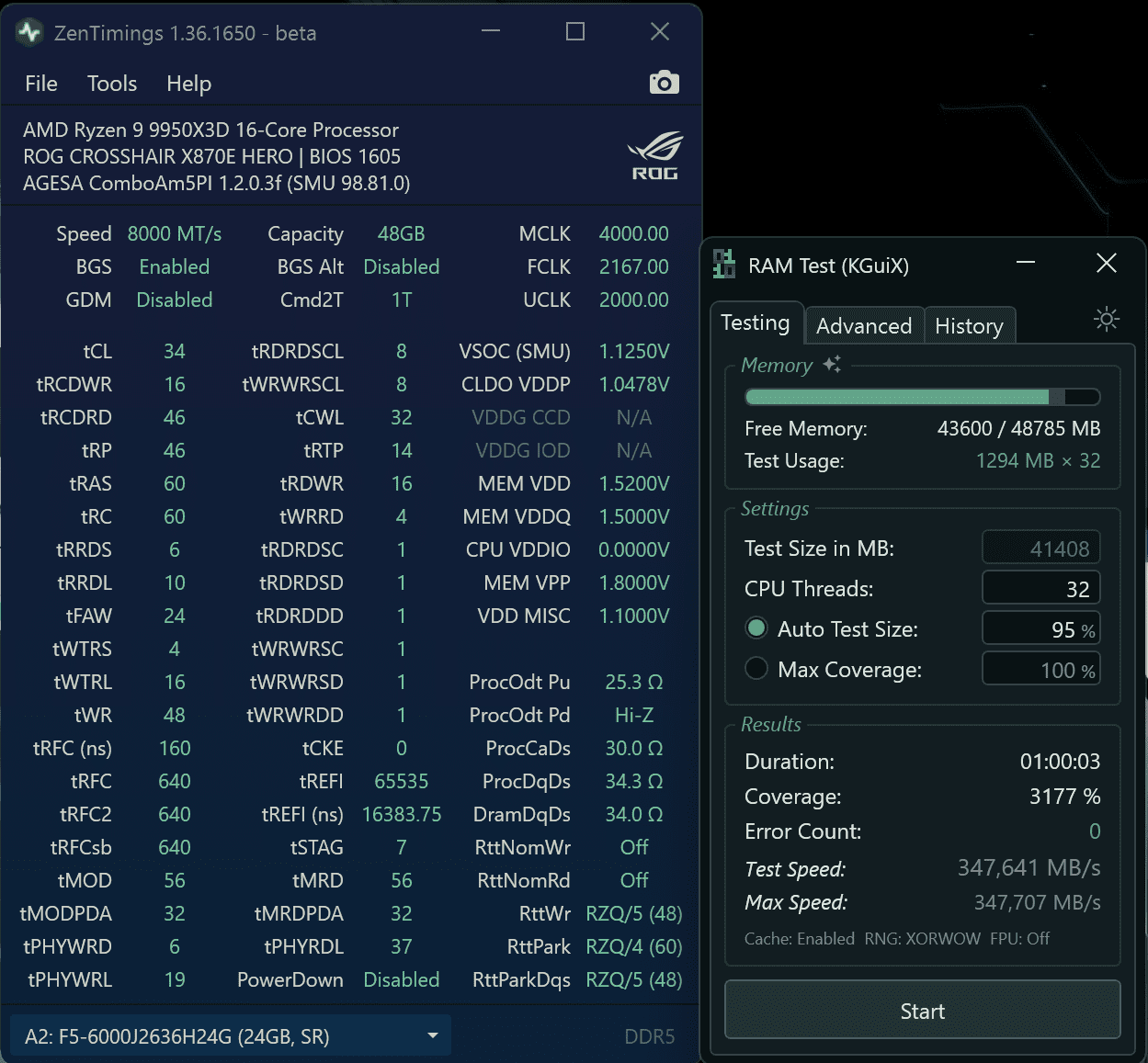Click the Test Usage 1294 MB × 32 value
The image size is (1148, 1063).
click(x=1038, y=461)
